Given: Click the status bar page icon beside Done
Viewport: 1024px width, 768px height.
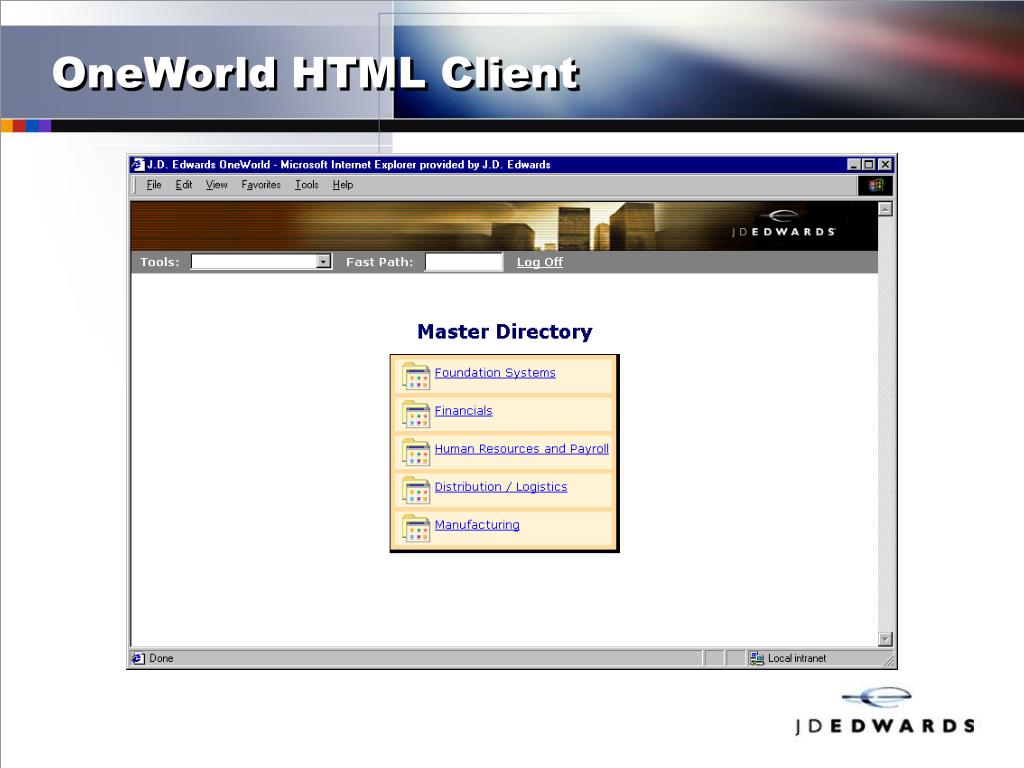Looking at the screenshot, I should coord(138,658).
